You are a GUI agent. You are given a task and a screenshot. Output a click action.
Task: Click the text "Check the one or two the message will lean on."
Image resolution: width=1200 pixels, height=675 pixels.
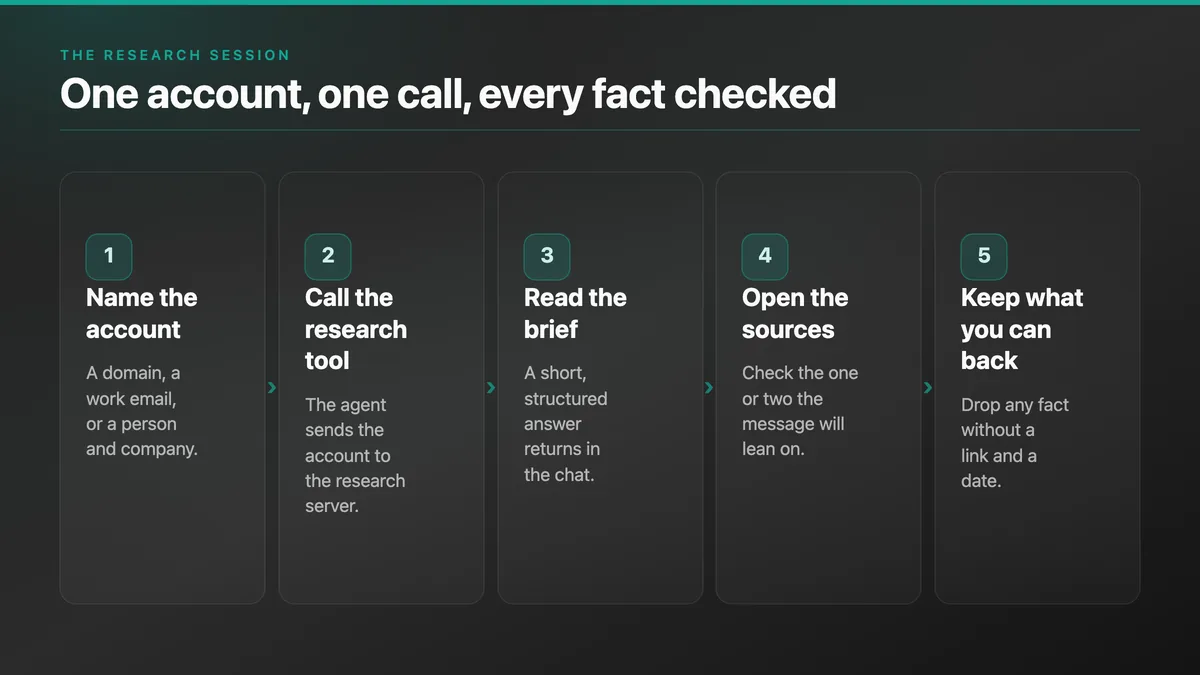(x=800, y=411)
